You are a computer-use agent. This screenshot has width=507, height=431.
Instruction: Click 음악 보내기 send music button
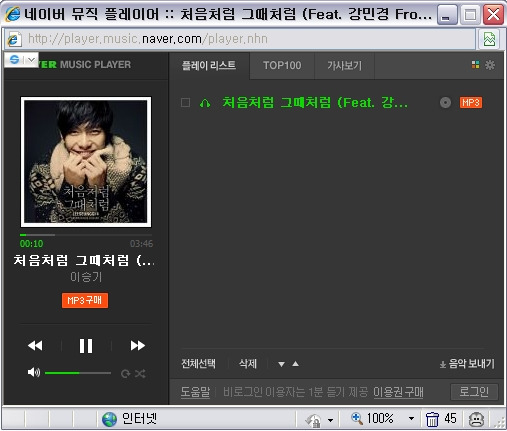coord(467,364)
